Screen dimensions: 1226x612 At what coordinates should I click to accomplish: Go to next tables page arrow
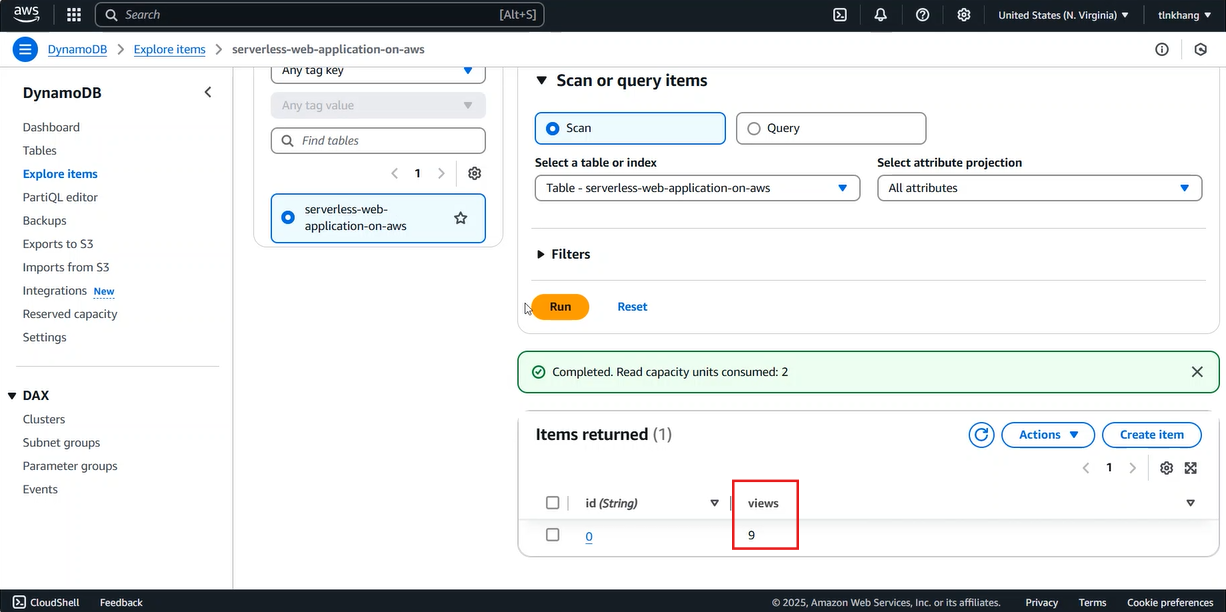[441, 173]
